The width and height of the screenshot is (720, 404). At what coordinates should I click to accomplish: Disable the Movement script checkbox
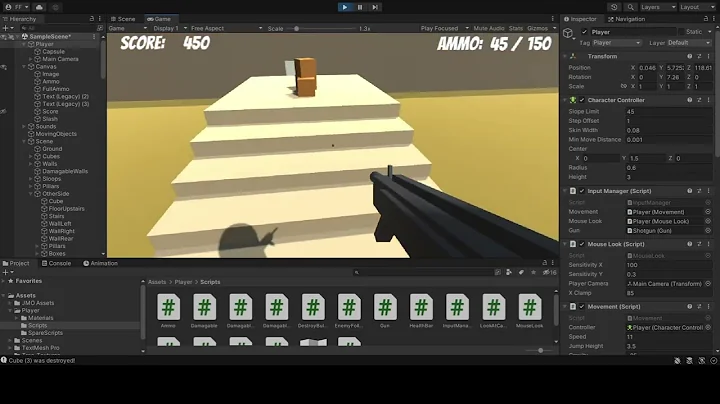pos(582,306)
